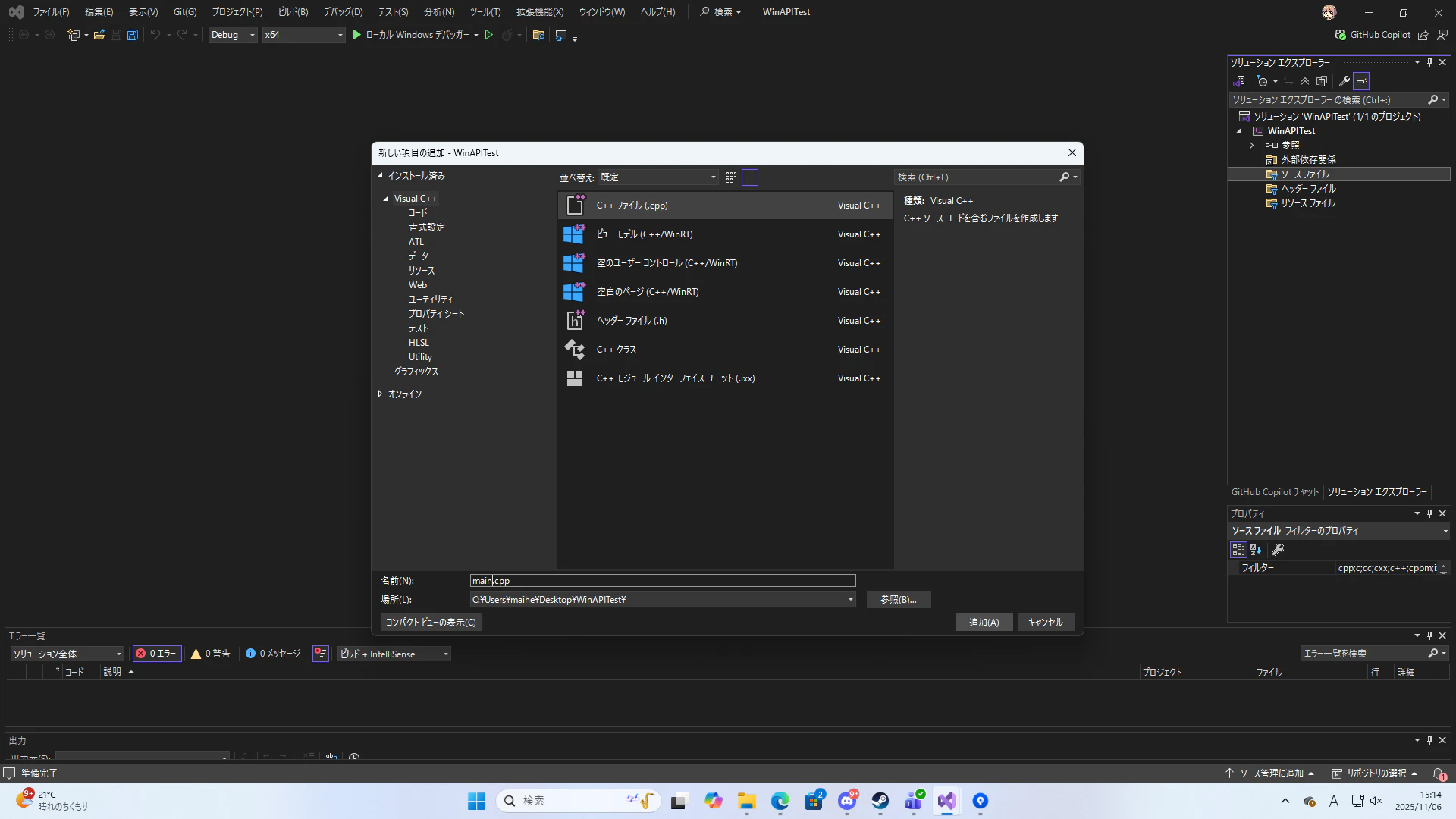This screenshot has width=1456, height=819.
Task: Click the 追加(A) button
Action: [x=984, y=623]
